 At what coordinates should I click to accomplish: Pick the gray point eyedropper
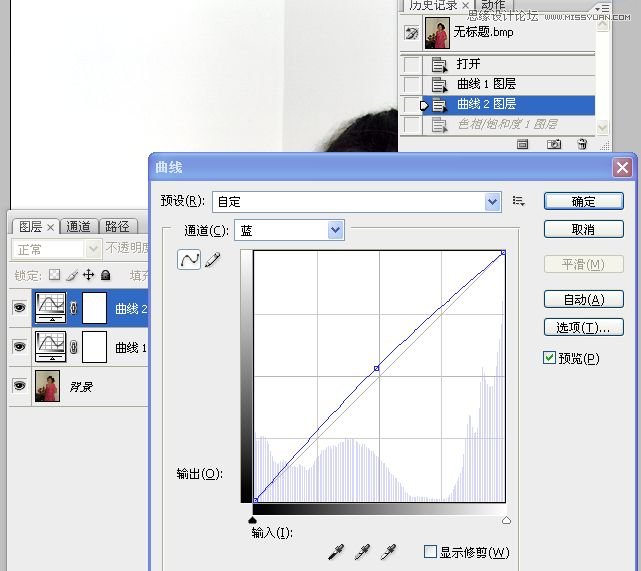pos(362,552)
